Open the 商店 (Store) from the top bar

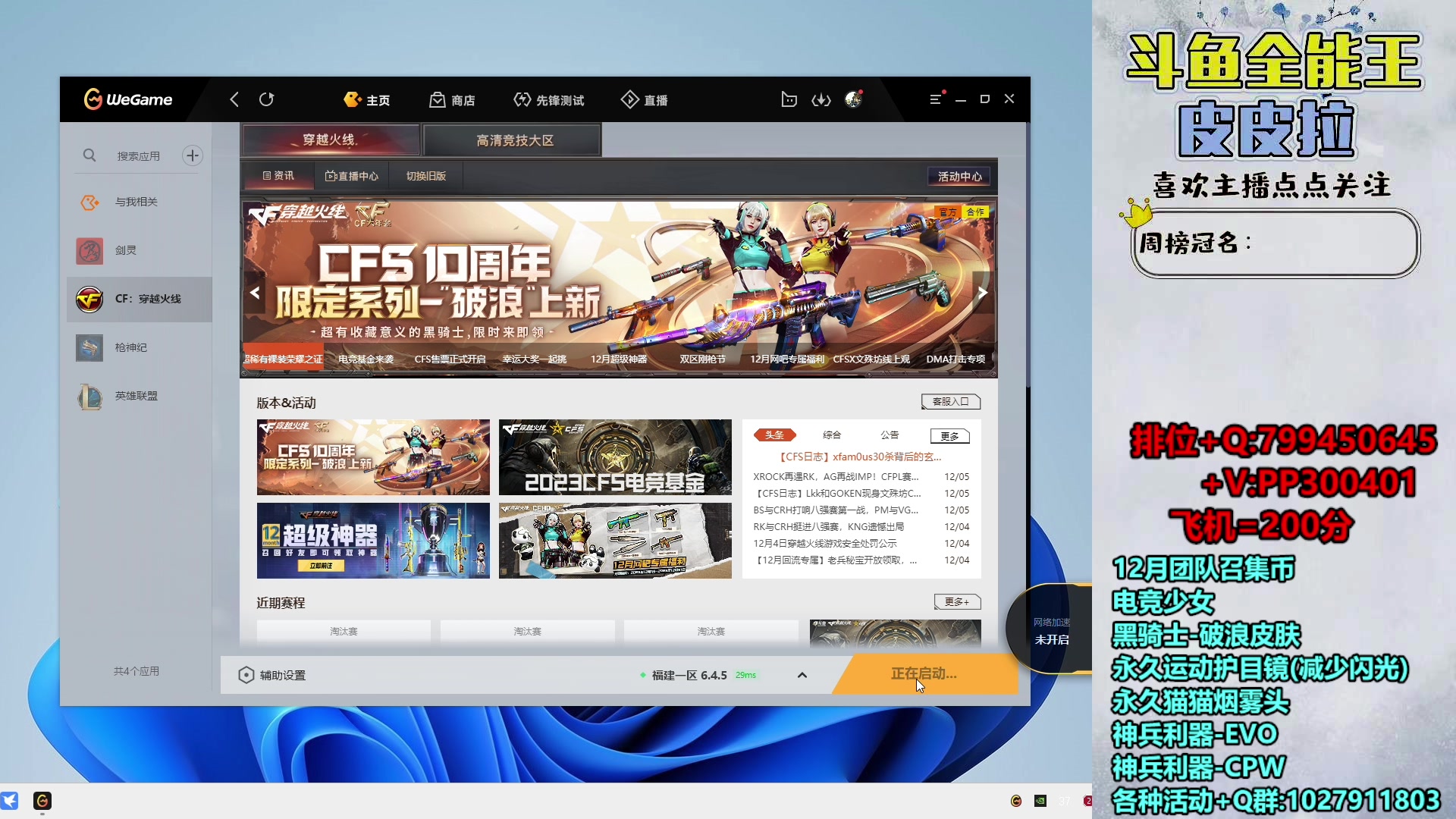[x=453, y=99]
